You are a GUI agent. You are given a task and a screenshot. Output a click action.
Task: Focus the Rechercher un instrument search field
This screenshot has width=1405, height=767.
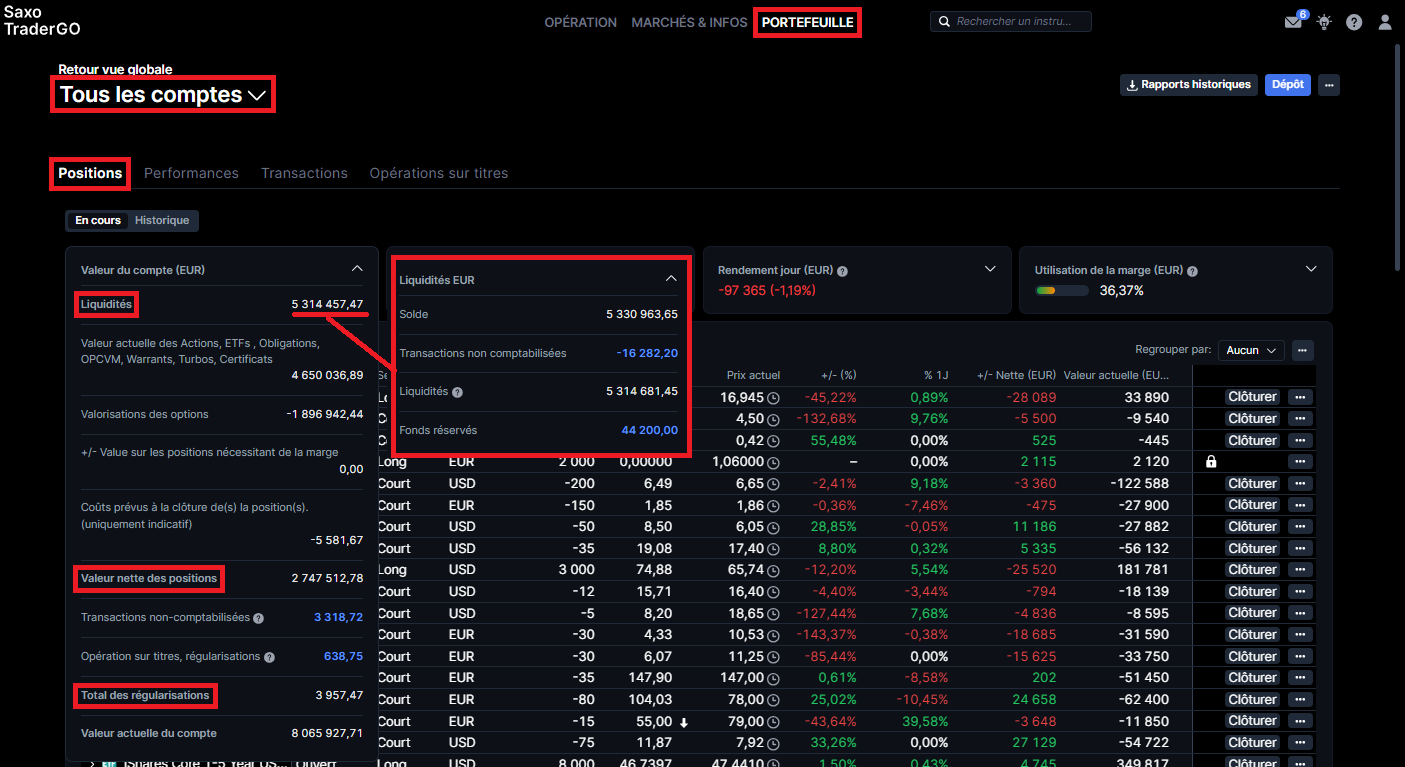[x=1011, y=21]
